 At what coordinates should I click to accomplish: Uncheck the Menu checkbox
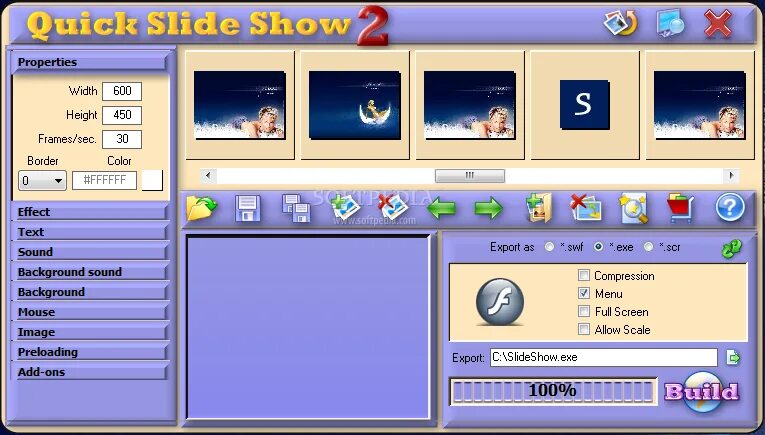584,293
